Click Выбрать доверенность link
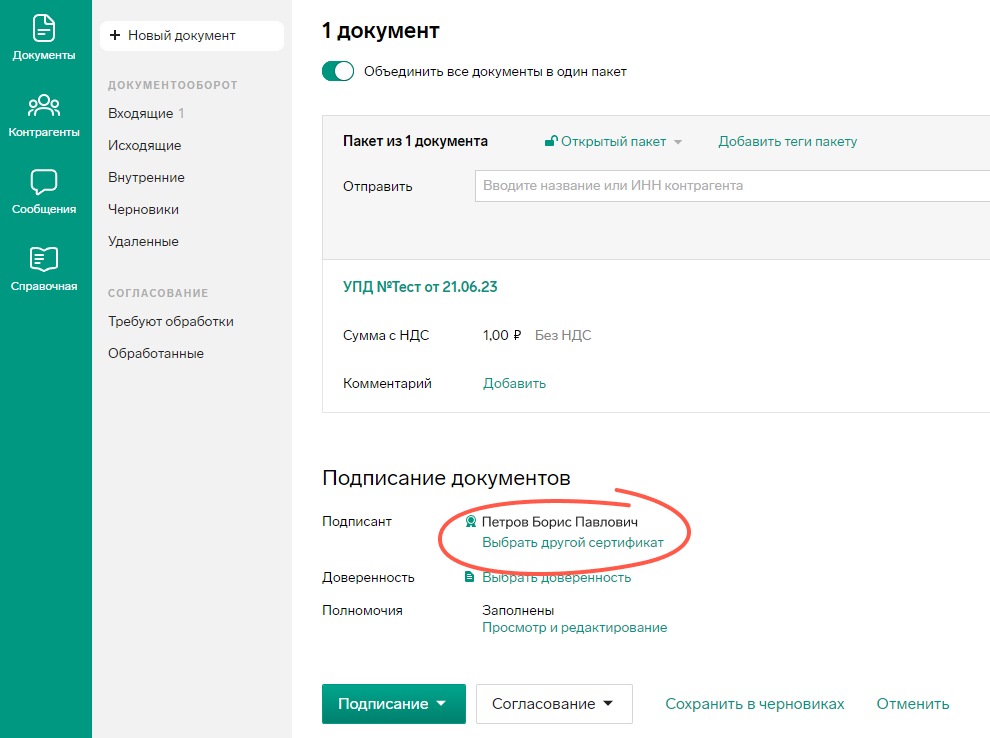Viewport: 990px width, 738px height. coord(556,577)
